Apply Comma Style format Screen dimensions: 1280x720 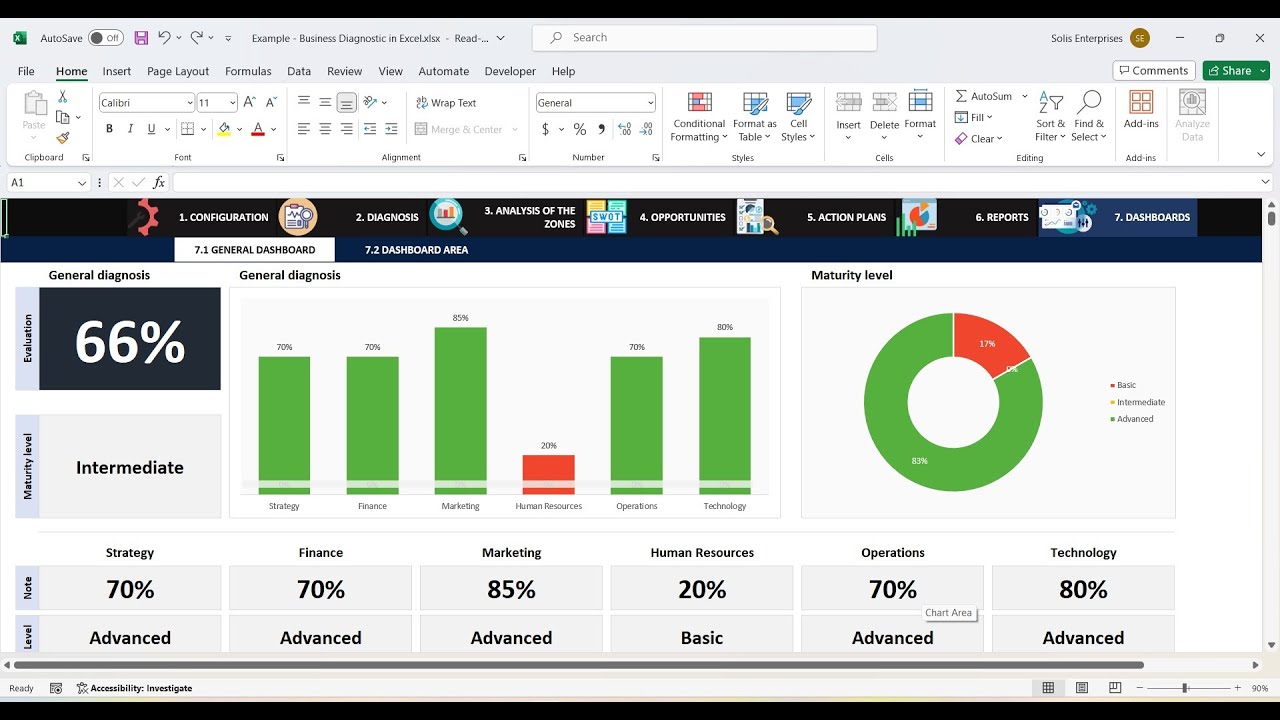point(601,129)
